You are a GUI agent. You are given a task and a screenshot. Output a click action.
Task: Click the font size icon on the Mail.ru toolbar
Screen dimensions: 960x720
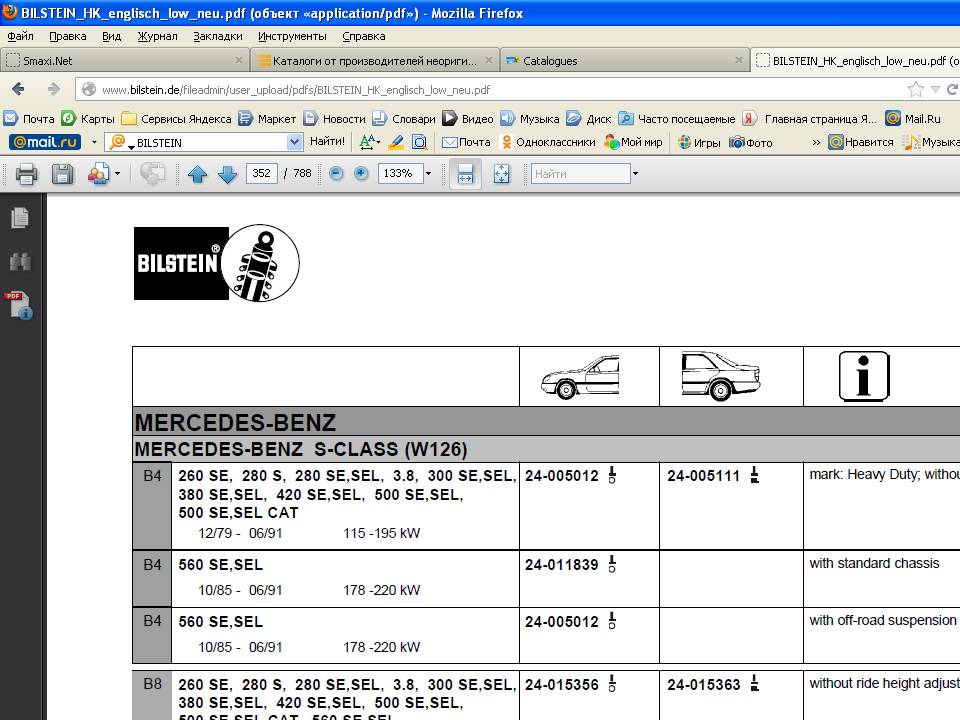click(x=369, y=142)
